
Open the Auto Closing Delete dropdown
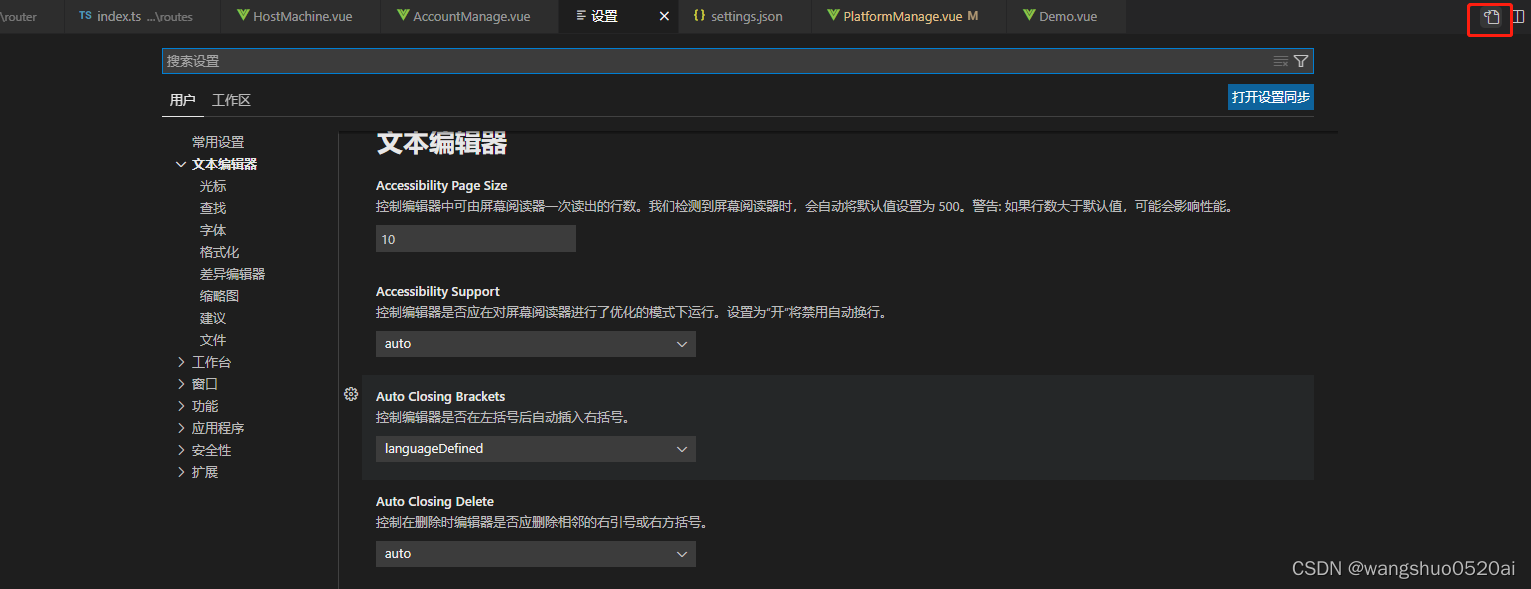point(535,553)
